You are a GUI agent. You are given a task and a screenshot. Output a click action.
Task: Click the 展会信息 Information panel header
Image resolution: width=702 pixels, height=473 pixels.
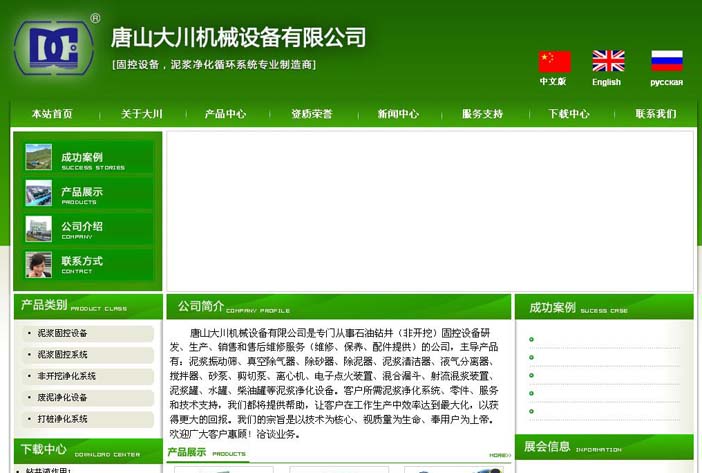604,447
